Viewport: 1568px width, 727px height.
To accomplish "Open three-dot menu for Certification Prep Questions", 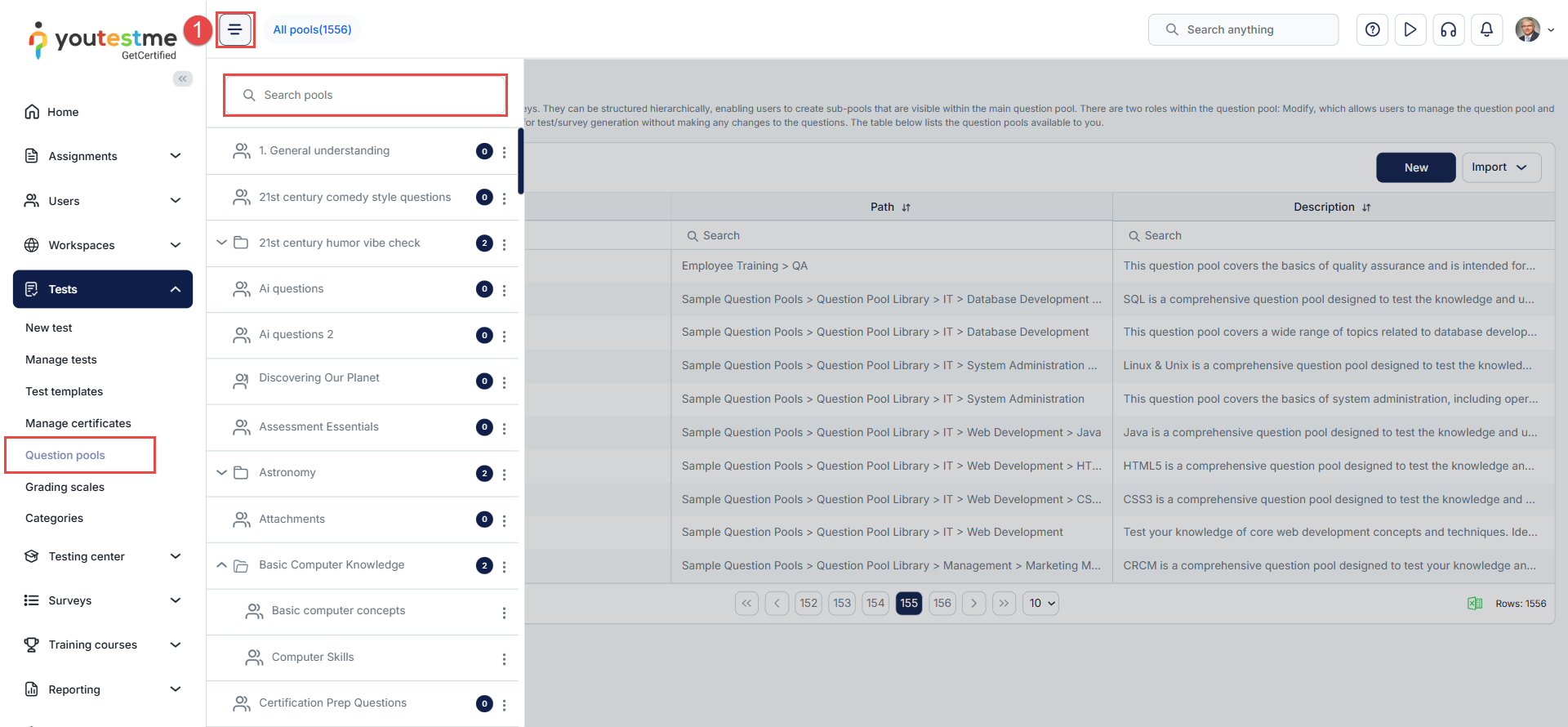I will point(505,704).
